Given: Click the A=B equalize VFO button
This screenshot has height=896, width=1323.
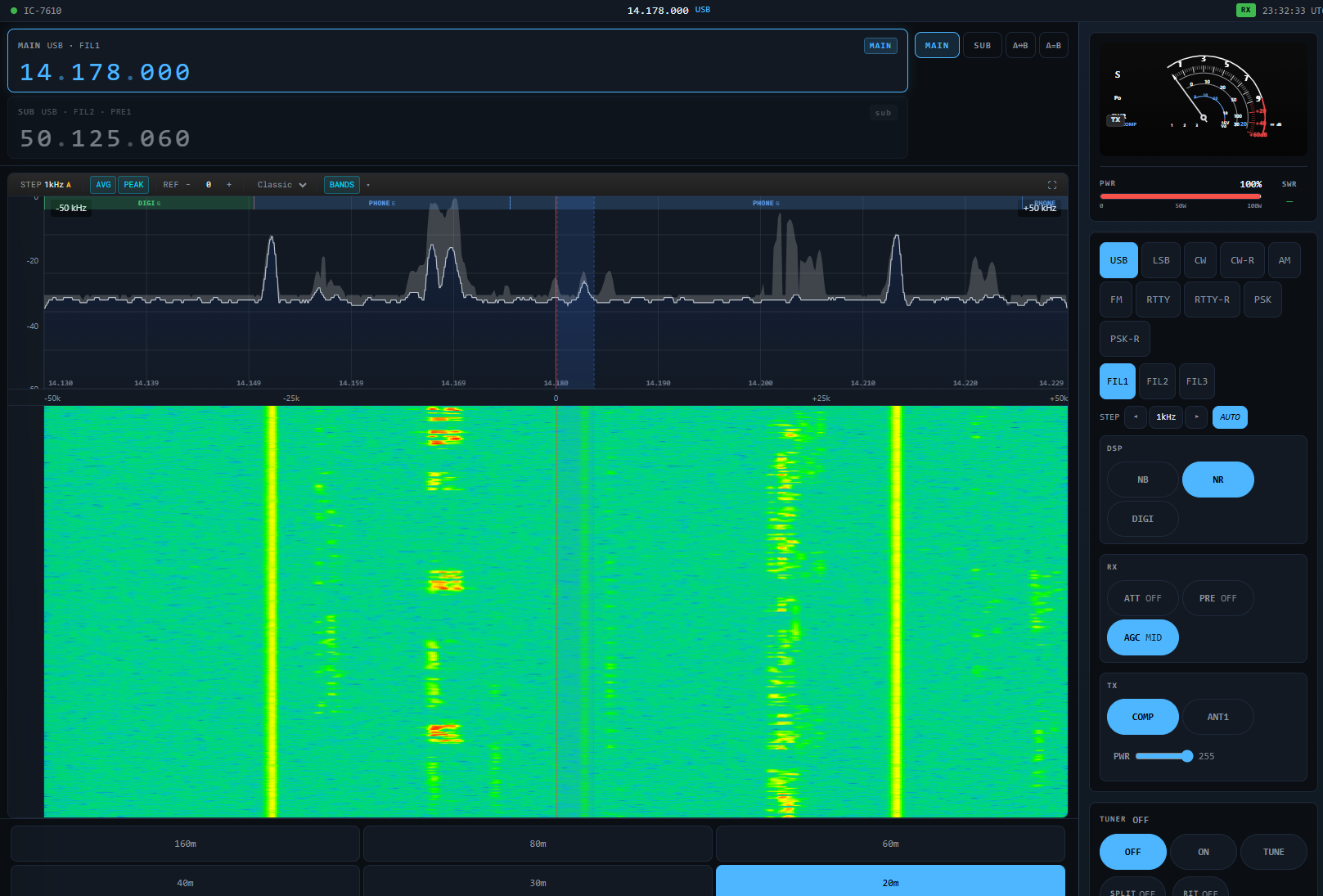Looking at the screenshot, I should coord(1054,46).
